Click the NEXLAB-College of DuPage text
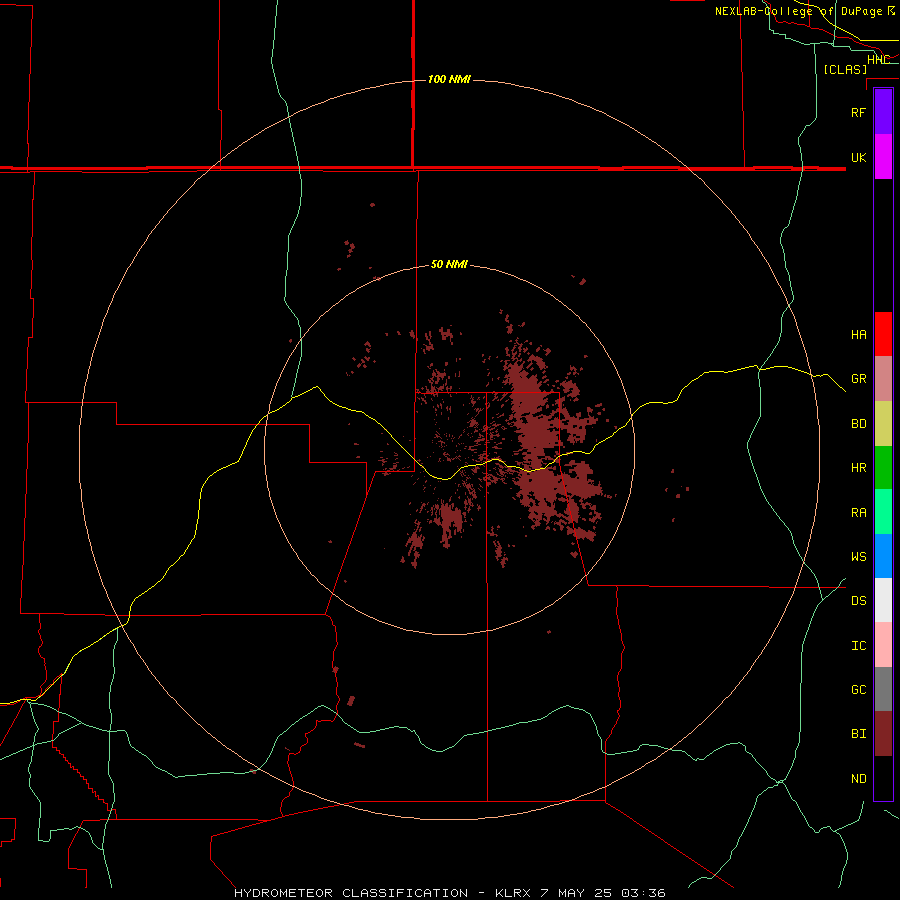This screenshot has height=900, width=900. [x=798, y=11]
